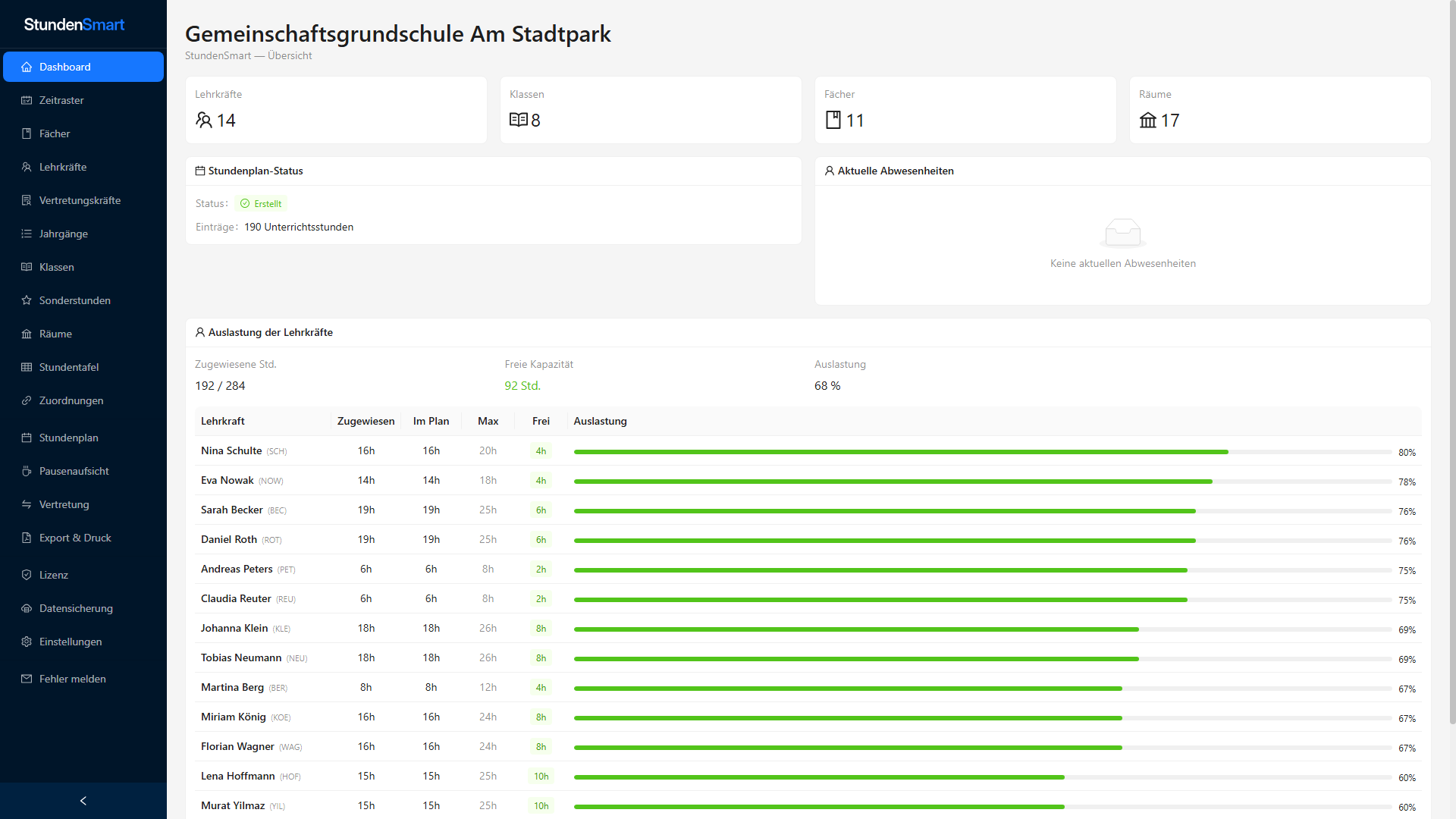Click the Stundenplan calendar icon in sidebar

[x=27, y=438]
